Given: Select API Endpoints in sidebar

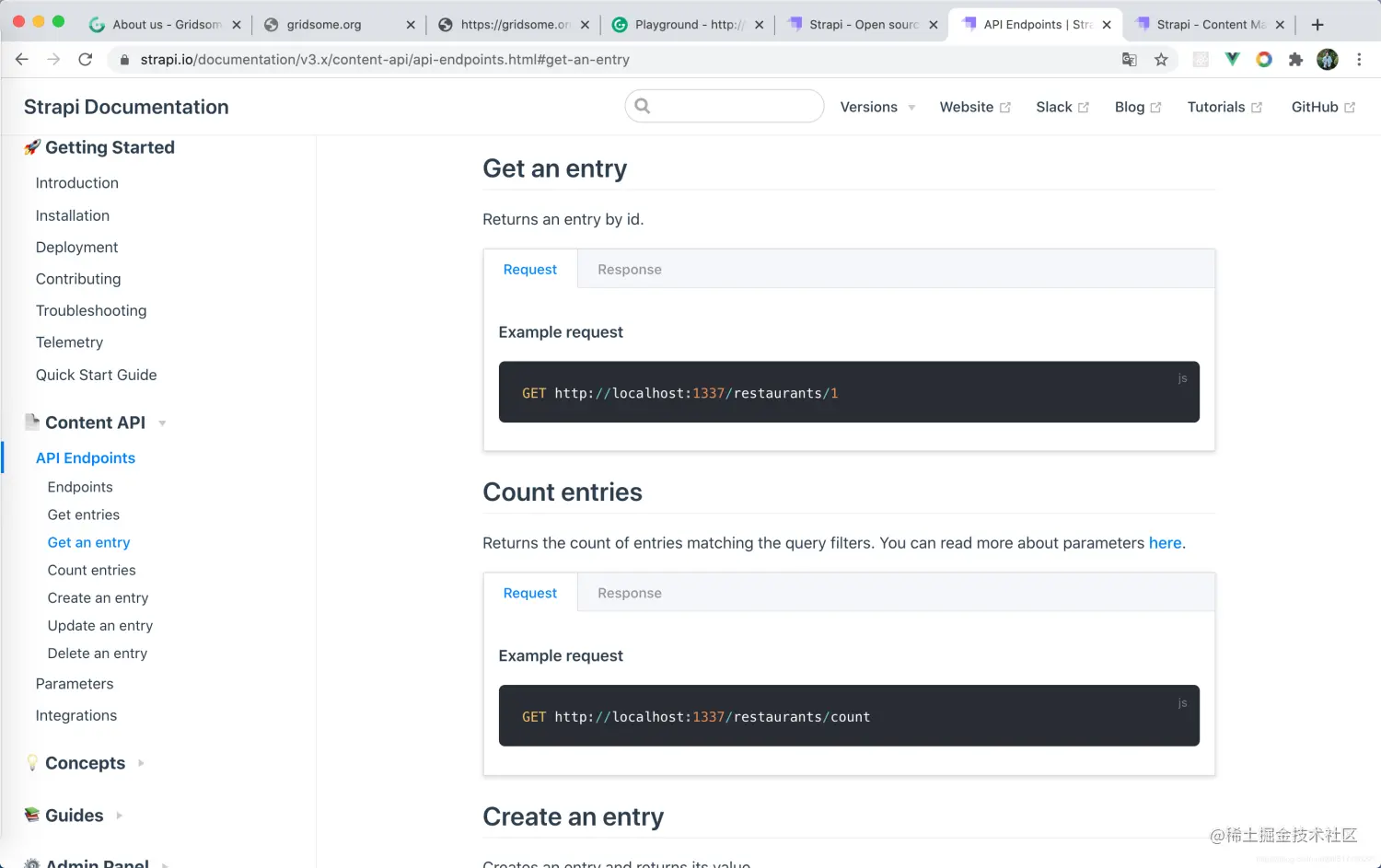Looking at the screenshot, I should click(86, 458).
